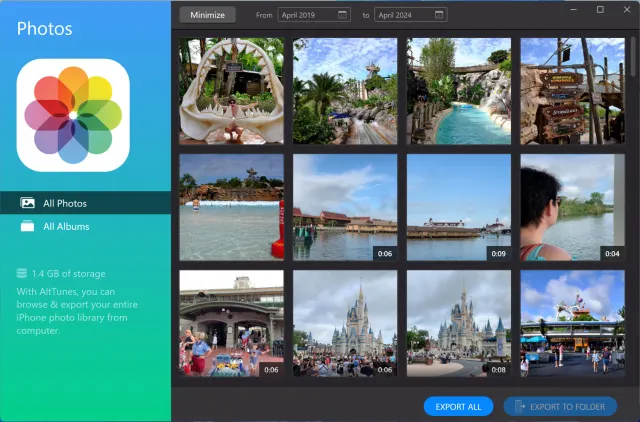Click the All Albums folder icon
The image size is (640, 422).
(x=28, y=227)
